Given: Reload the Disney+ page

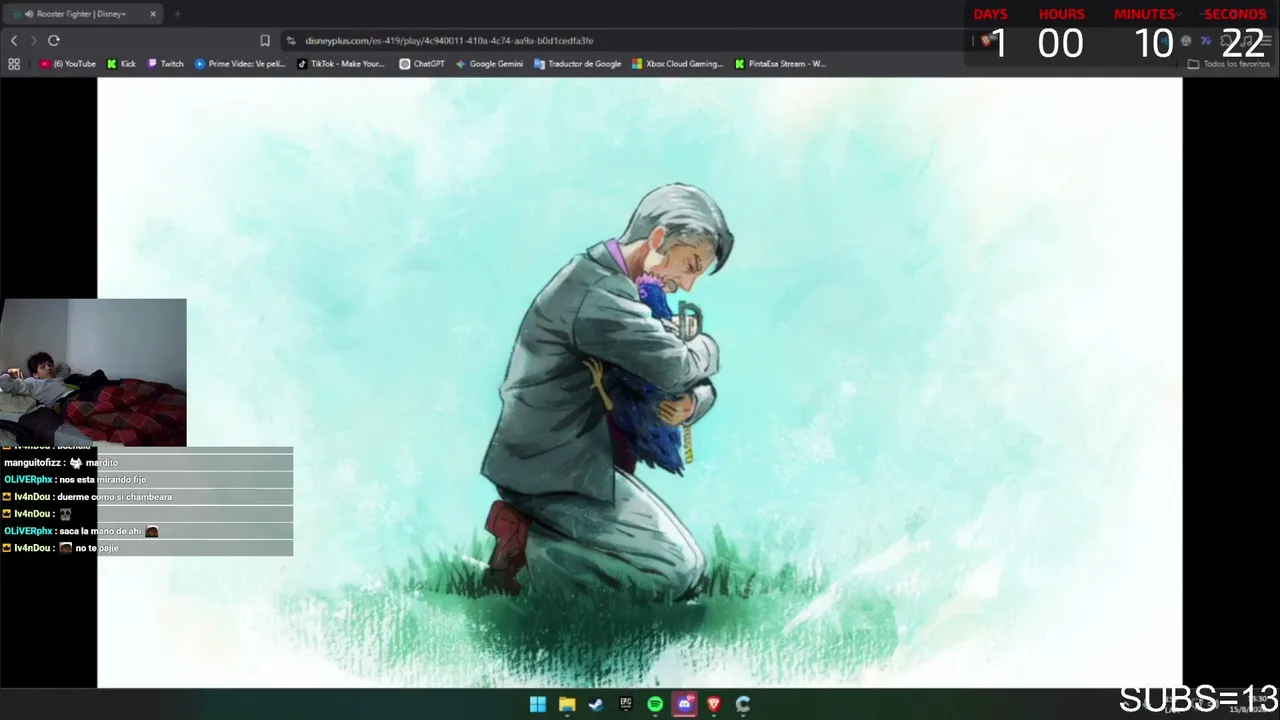Looking at the screenshot, I should click(x=54, y=40).
